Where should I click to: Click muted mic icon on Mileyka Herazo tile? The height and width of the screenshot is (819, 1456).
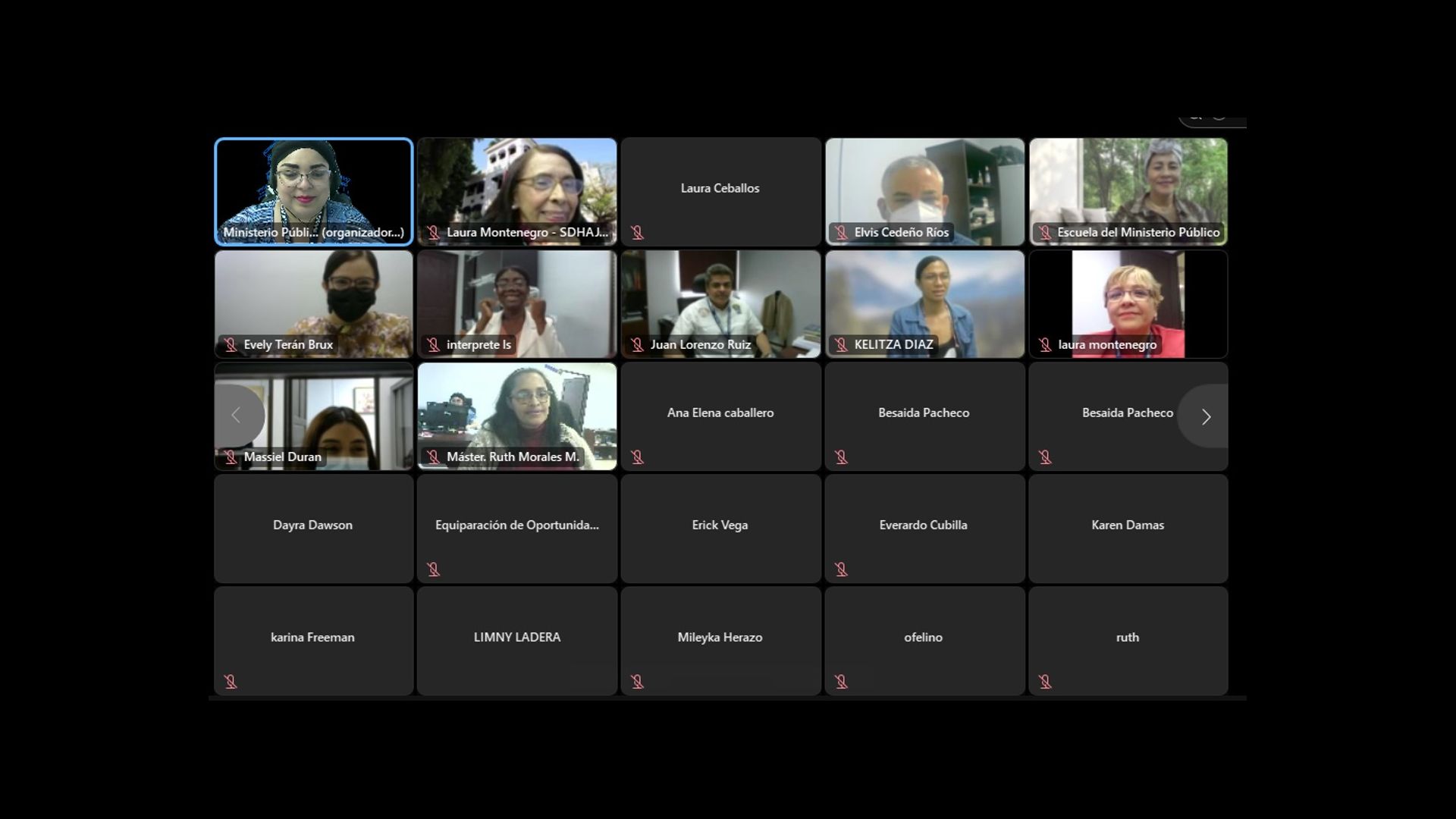pos(637,682)
